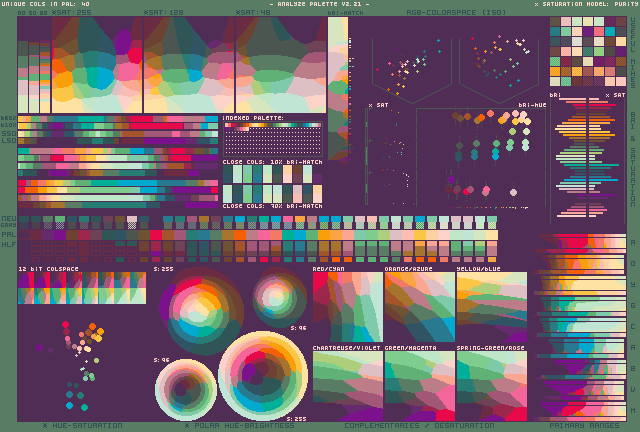The height and width of the screenshot is (432, 640).
Task: Open the RED/CYAN complementary panel
Action: pos(348,307)
